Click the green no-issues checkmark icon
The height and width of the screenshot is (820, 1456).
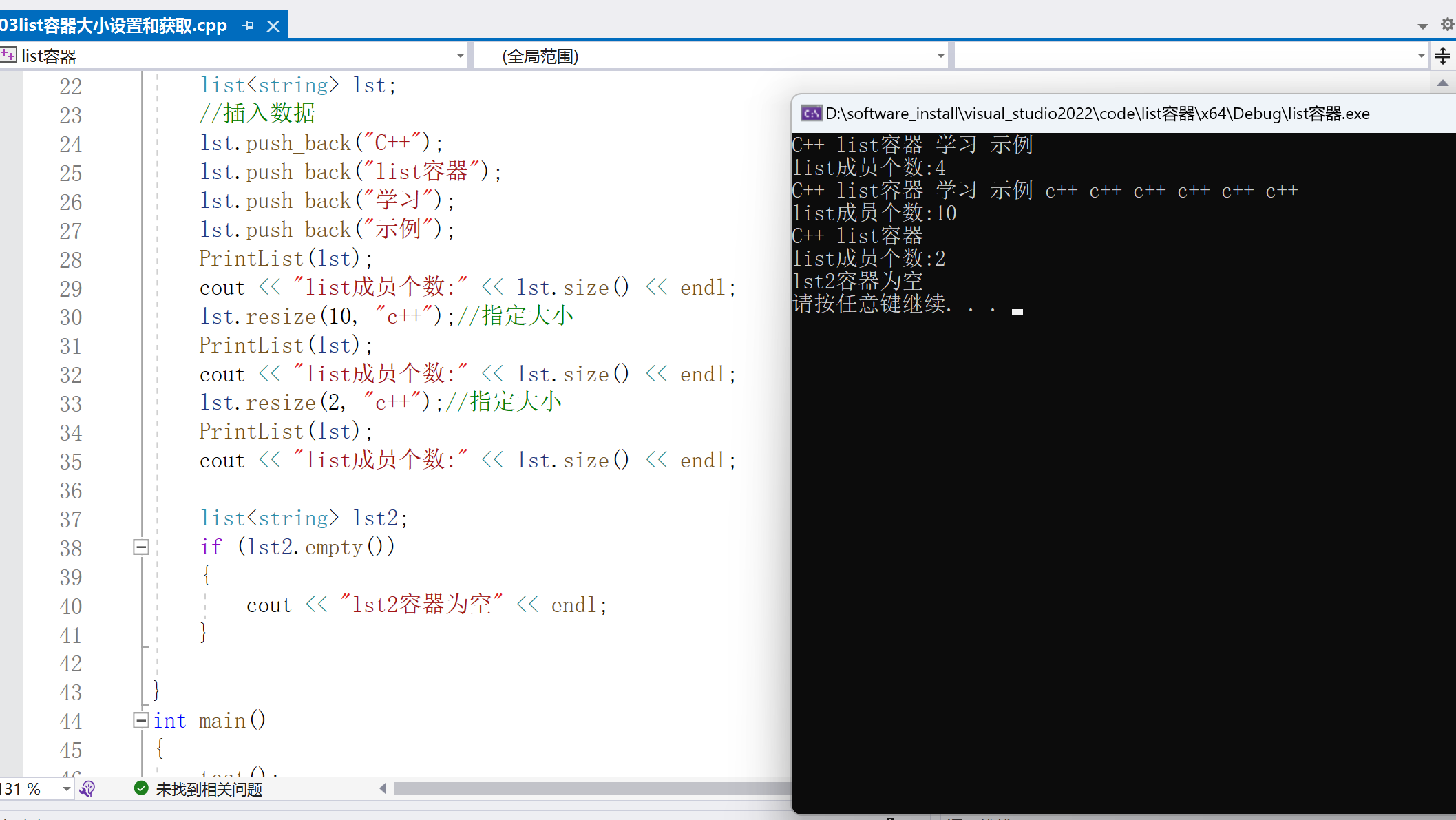pos(141,788)
